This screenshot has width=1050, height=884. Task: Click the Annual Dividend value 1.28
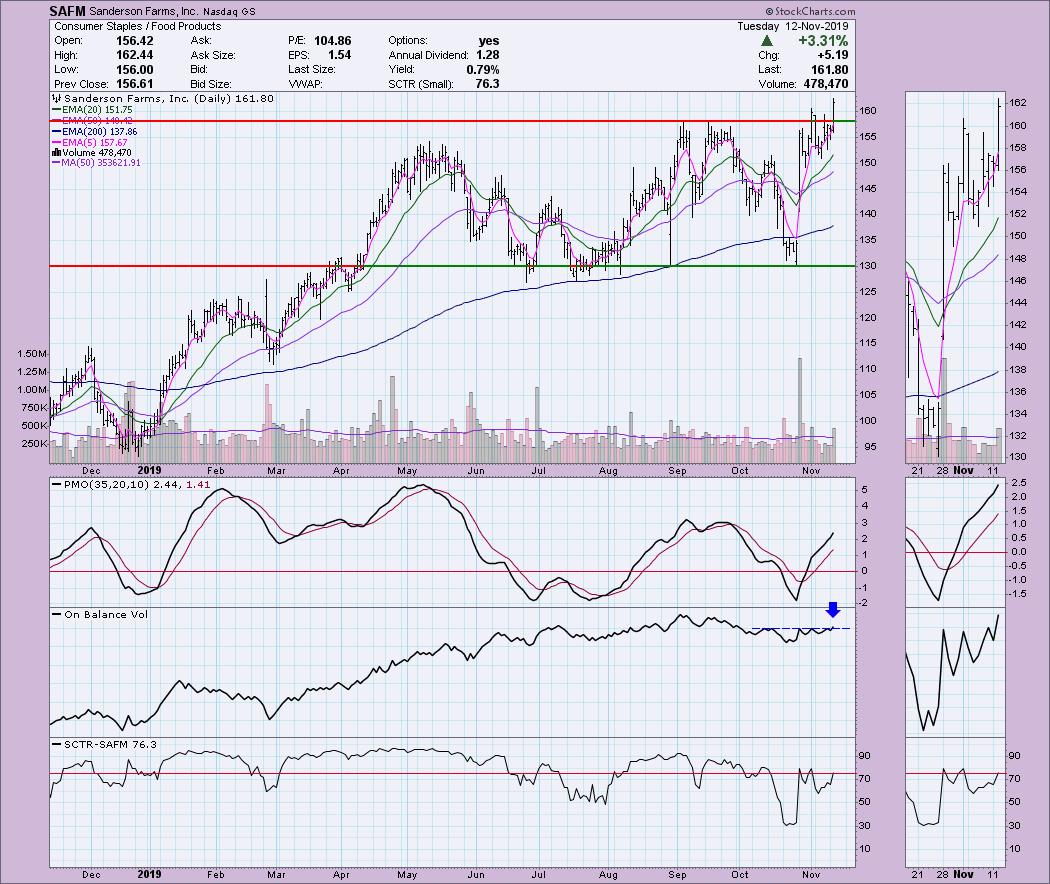pos(488,55)
